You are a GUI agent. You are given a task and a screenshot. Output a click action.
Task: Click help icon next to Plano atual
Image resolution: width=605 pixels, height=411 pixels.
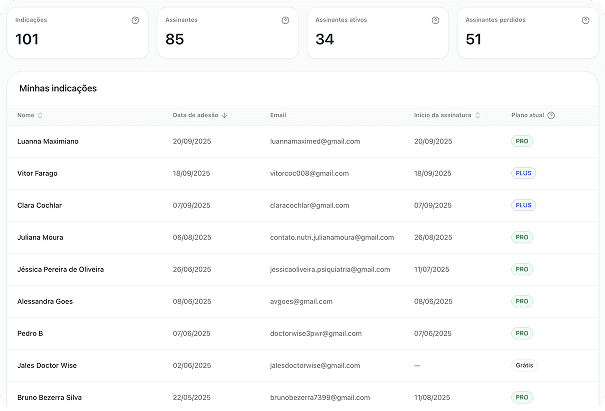551,115
